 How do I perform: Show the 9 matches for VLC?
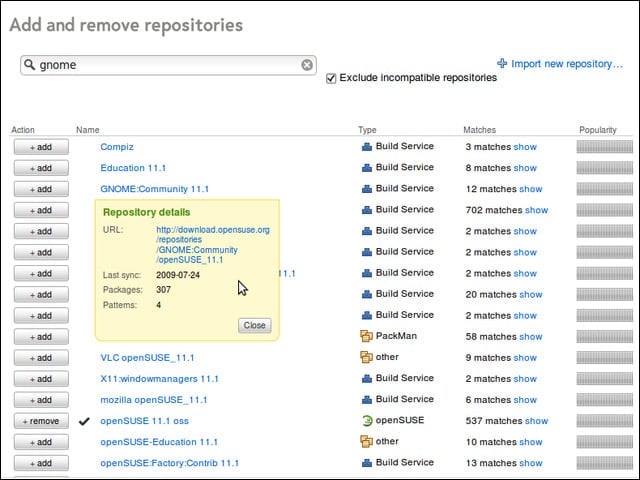click(x=525, y=358)
